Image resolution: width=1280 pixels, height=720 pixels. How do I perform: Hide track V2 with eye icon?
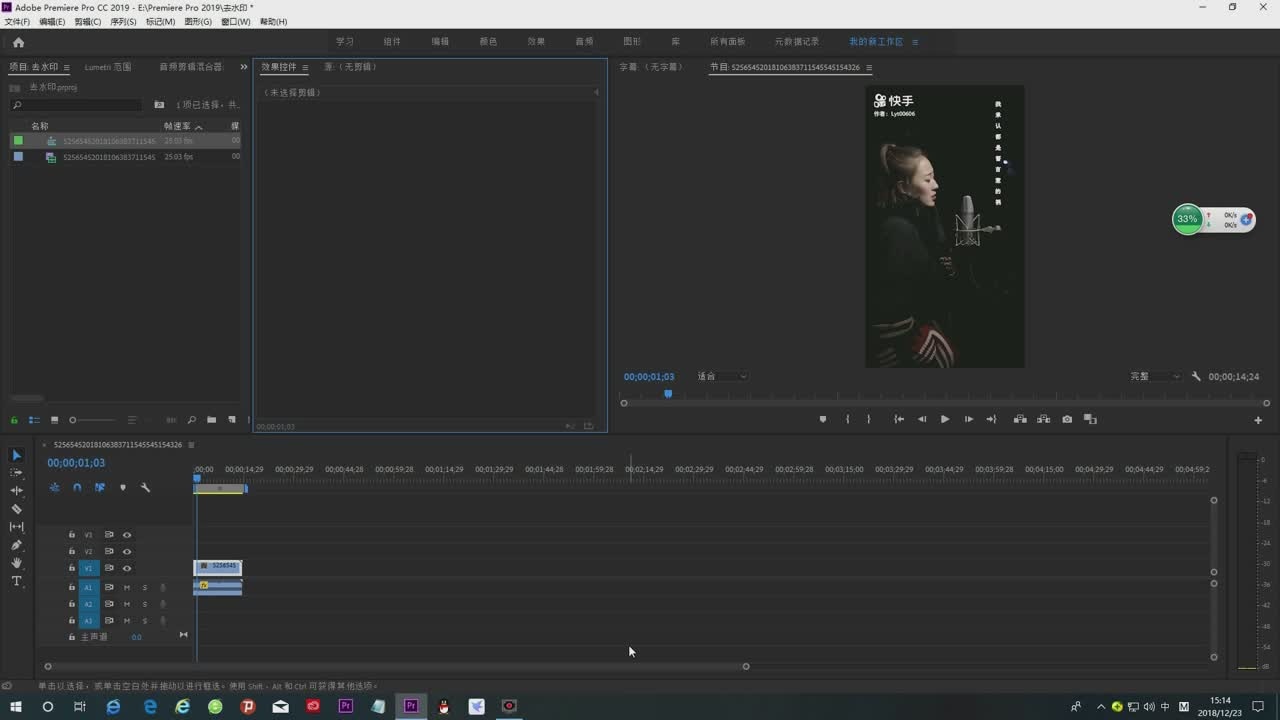tap(127, 551)
